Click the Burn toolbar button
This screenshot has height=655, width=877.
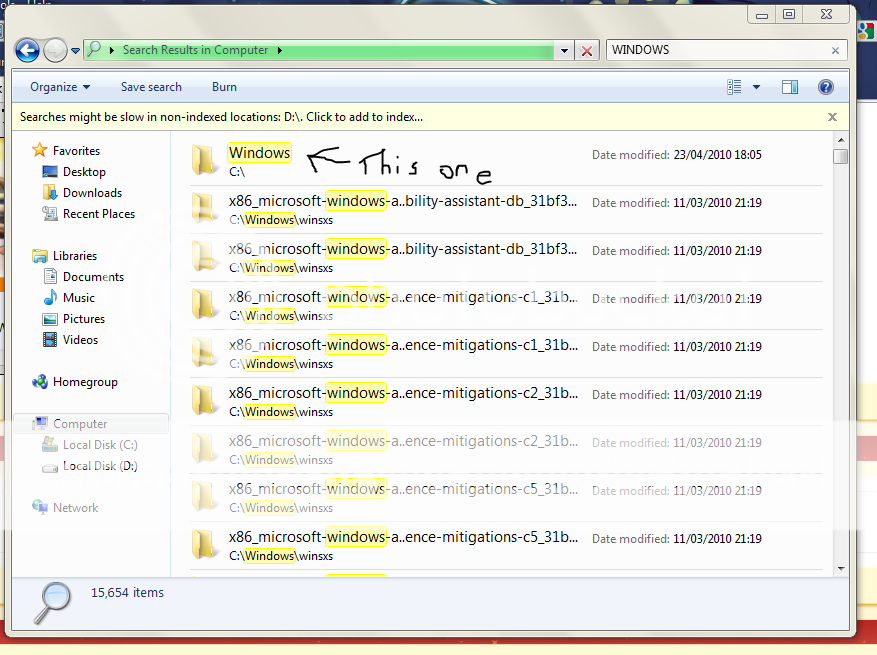pyautogui.click(x=224, y=87)
